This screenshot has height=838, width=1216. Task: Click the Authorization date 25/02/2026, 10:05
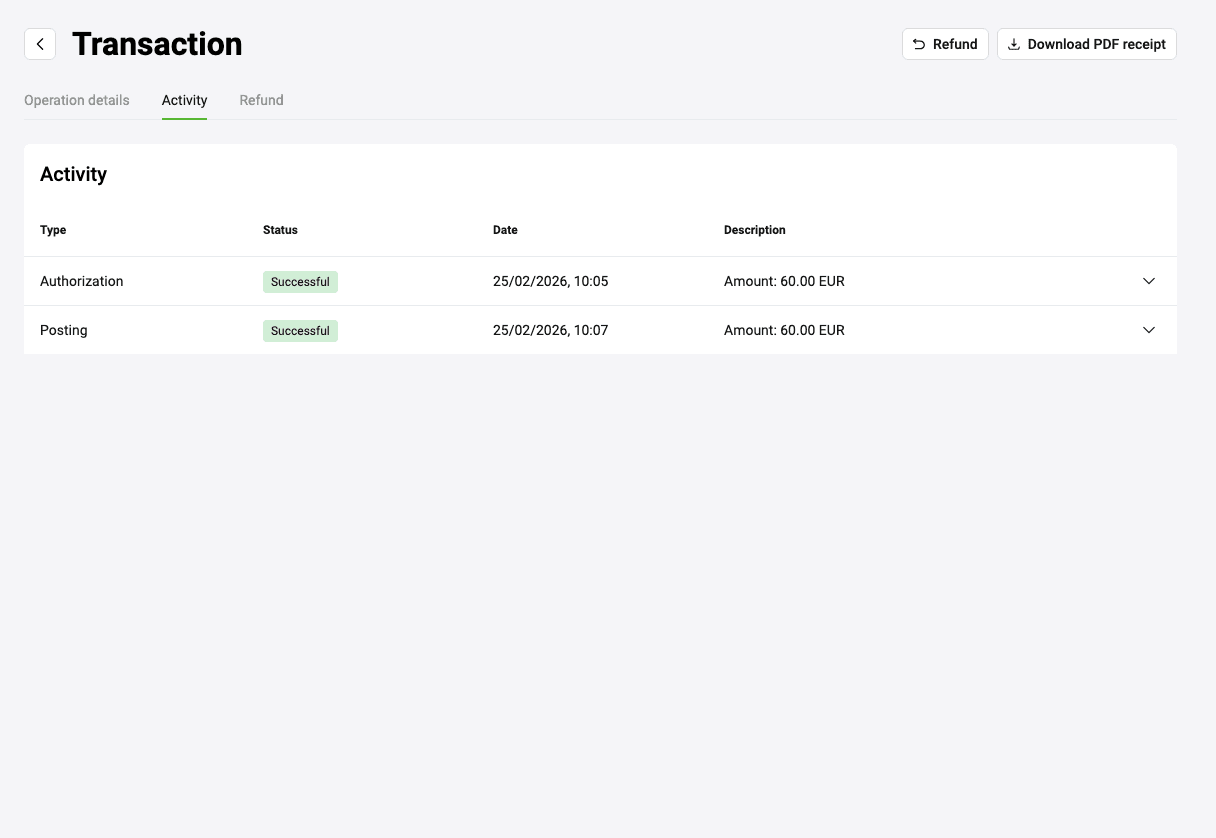click(550, 281)
